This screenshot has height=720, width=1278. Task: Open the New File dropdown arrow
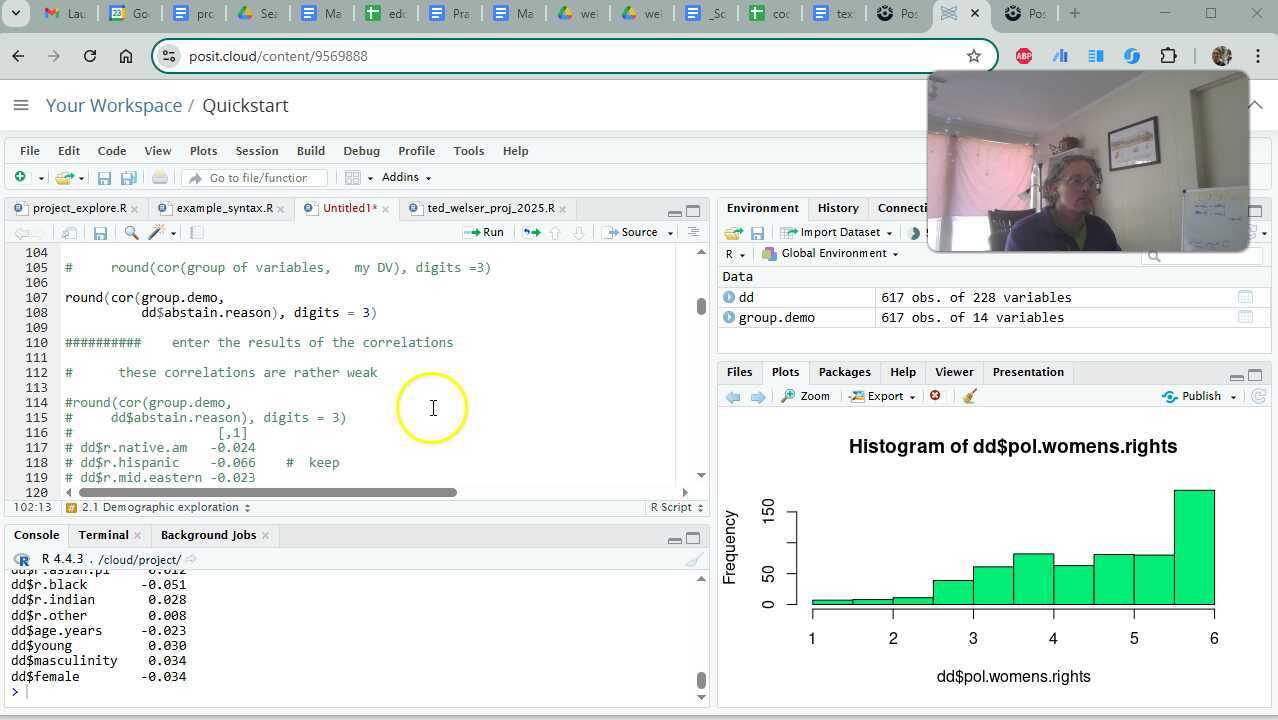[x=41, y=178]
